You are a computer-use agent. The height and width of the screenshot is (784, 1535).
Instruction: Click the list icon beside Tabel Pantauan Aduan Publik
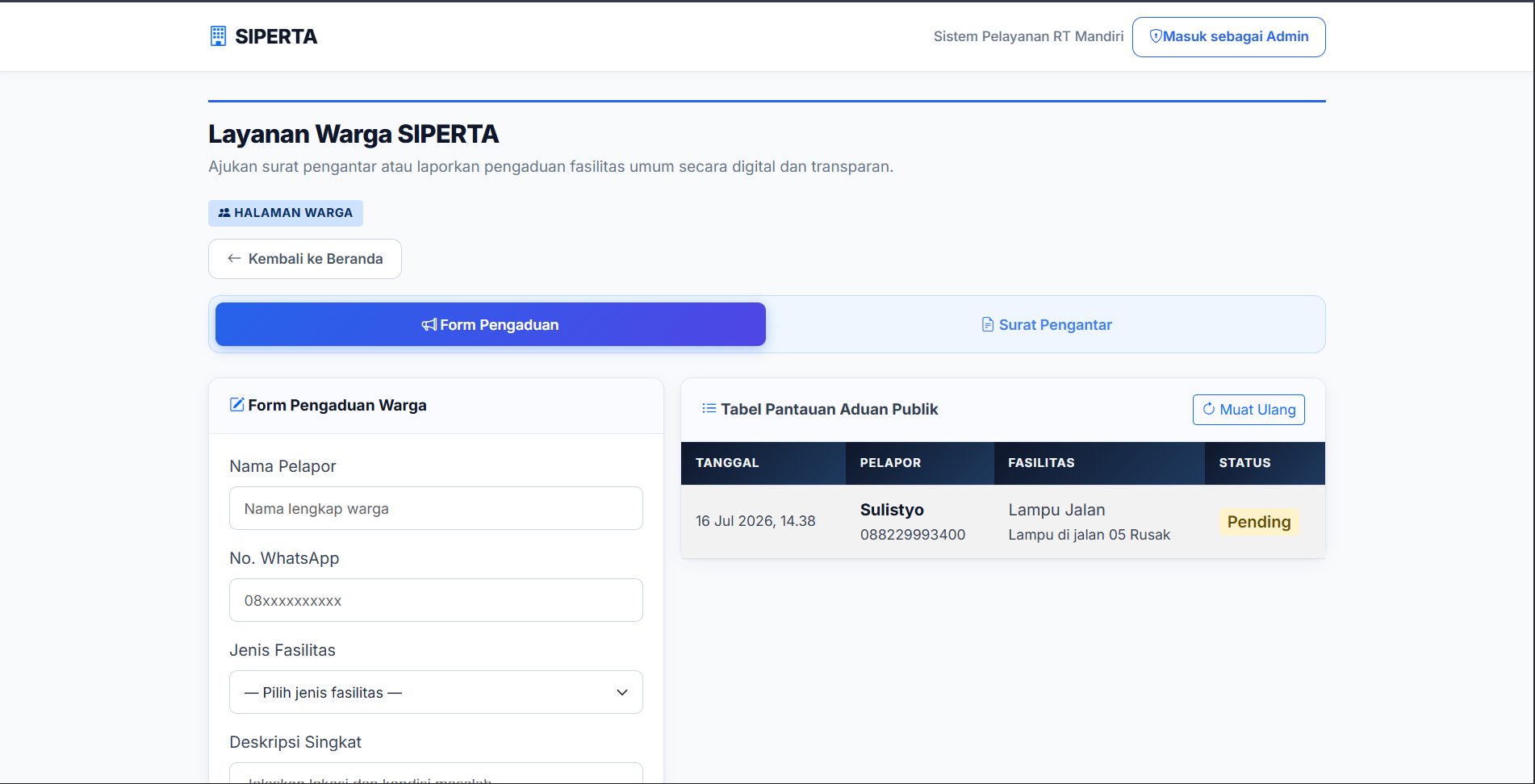pos(709,408)
